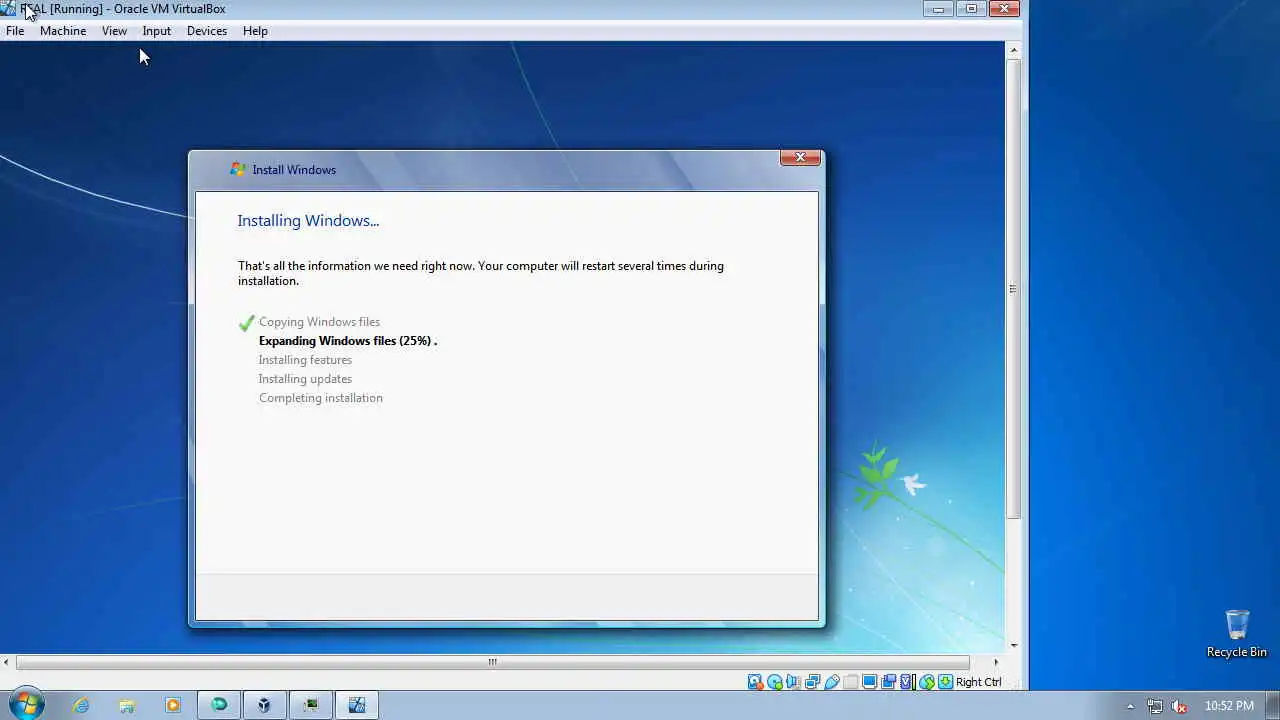Switch to VirtualBox Manager cube taskbar icon
The width and height of the screenshot is (1280, 720).
tap(264, 705)
